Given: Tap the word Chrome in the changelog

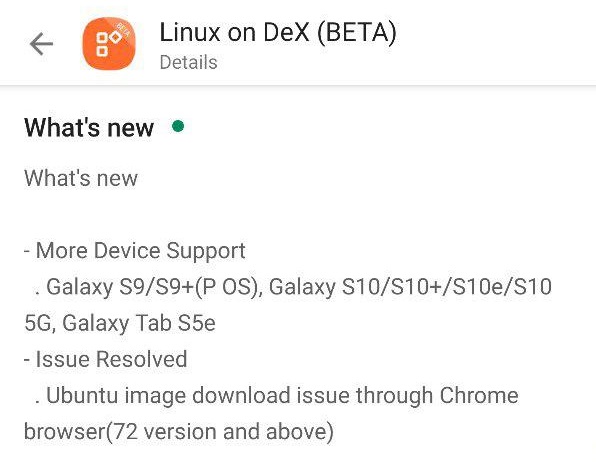Looking at the screenshot, I should coord(479,395).
